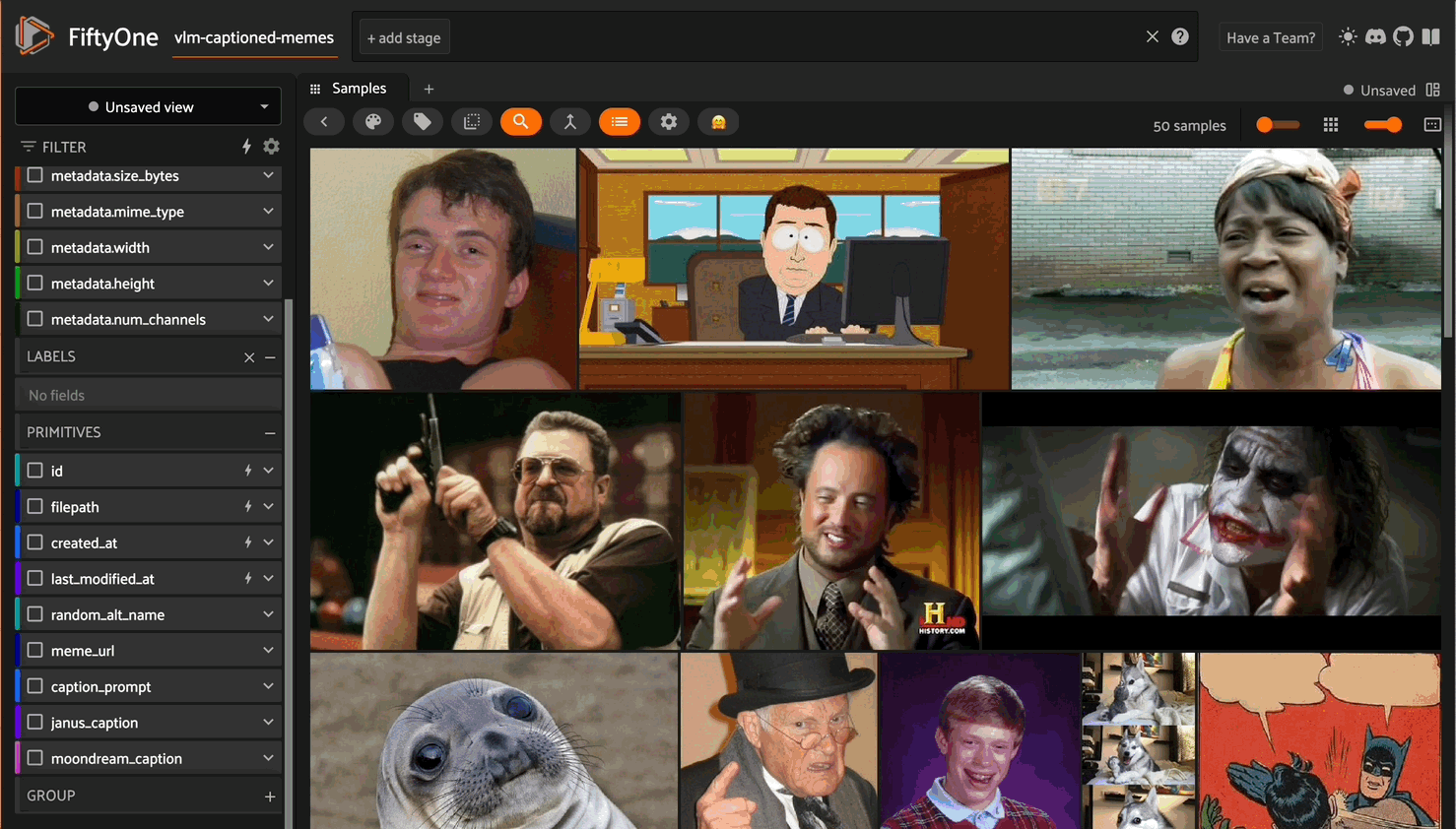
Task: Click the Unsaved status label
Action: point(1387,90)
